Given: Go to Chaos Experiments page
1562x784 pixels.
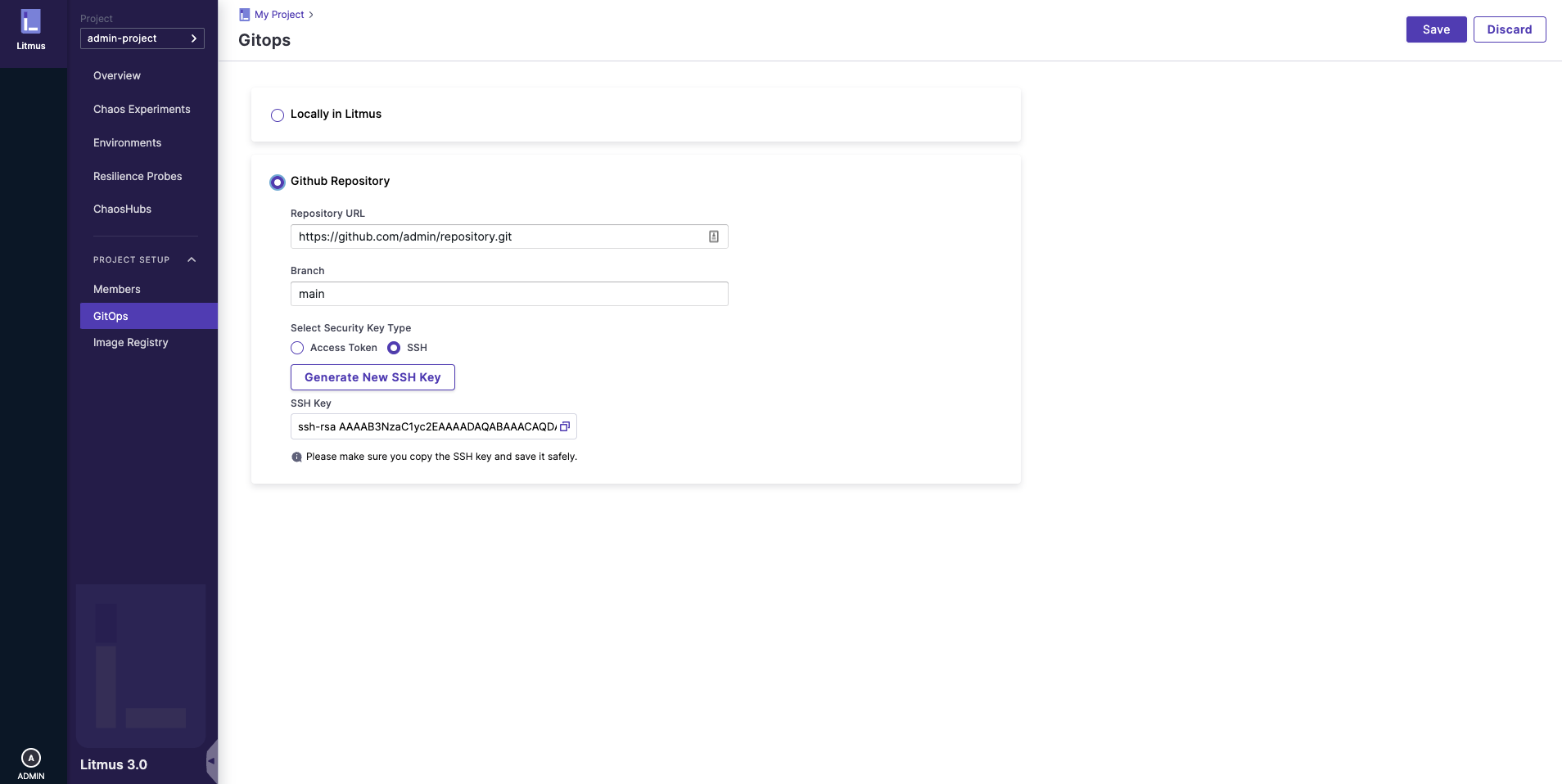Looking at the screenshot, I should point(142,109).
